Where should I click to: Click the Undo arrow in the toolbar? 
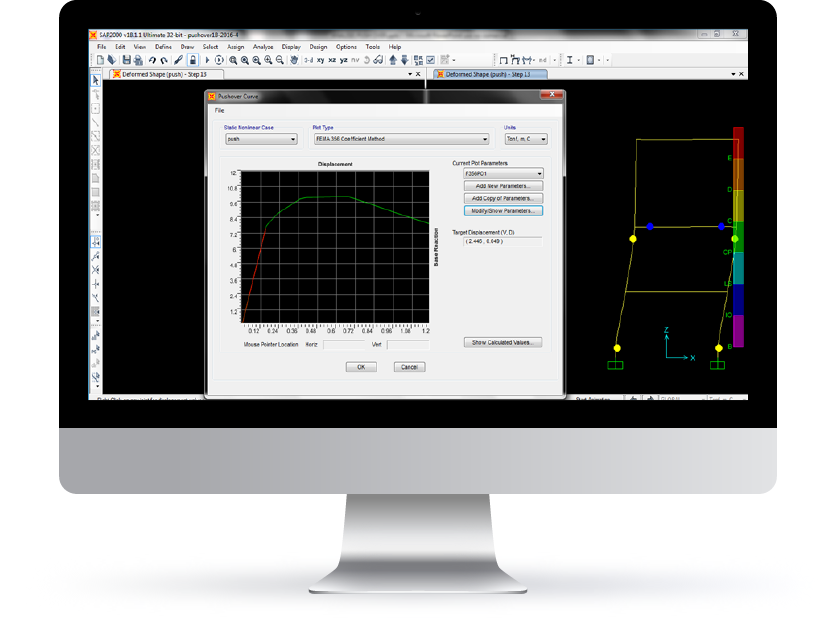pos(152,60)
